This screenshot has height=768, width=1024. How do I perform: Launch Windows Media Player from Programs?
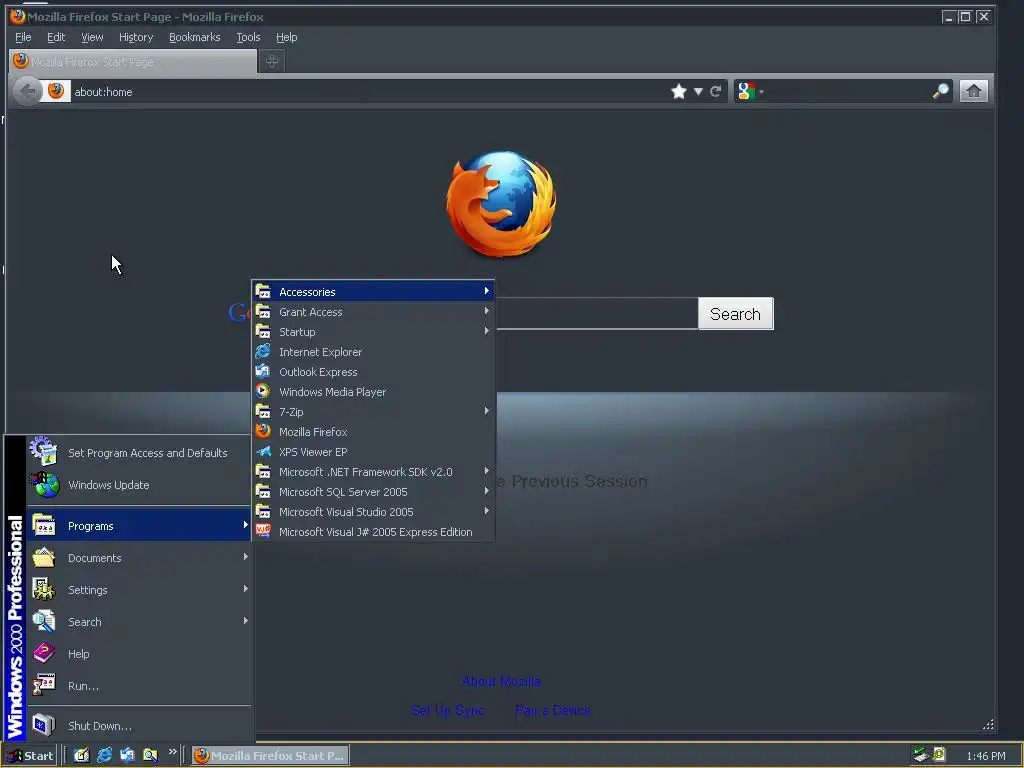tap(373, 392)
